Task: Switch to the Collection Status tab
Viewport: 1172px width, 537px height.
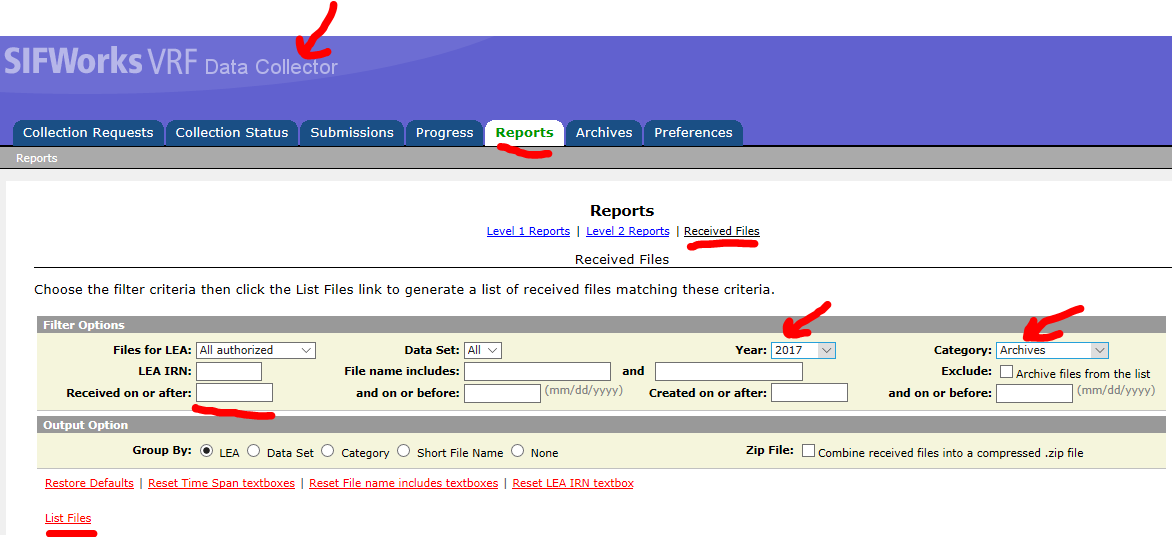Action: tap(231, 132)
